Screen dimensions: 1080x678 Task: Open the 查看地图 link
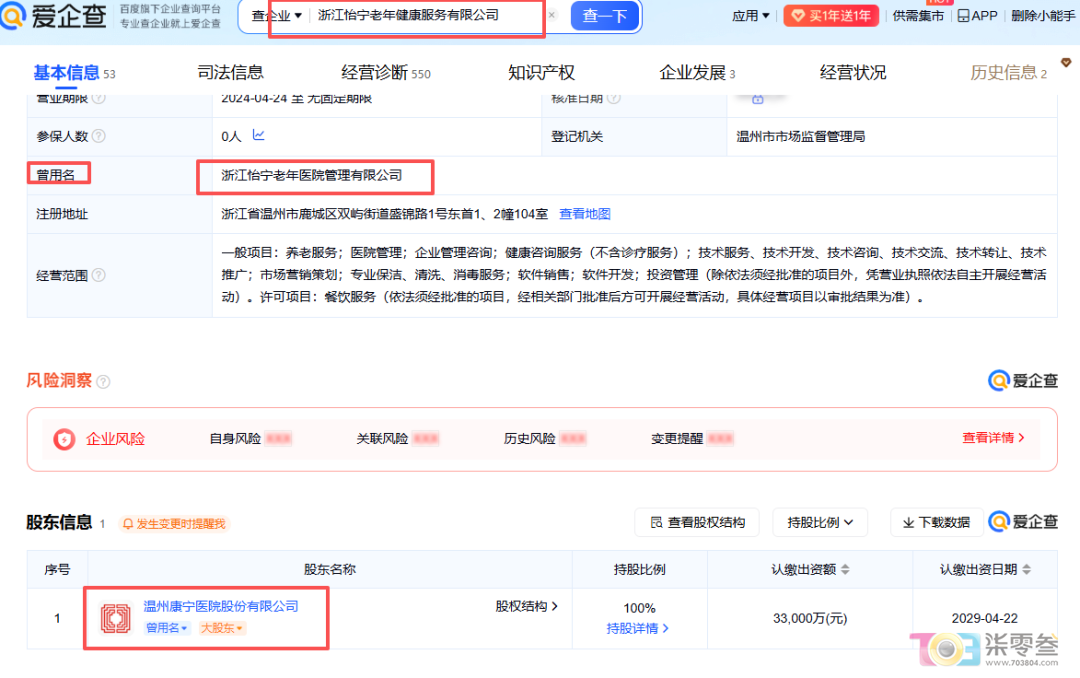[585, 214]
